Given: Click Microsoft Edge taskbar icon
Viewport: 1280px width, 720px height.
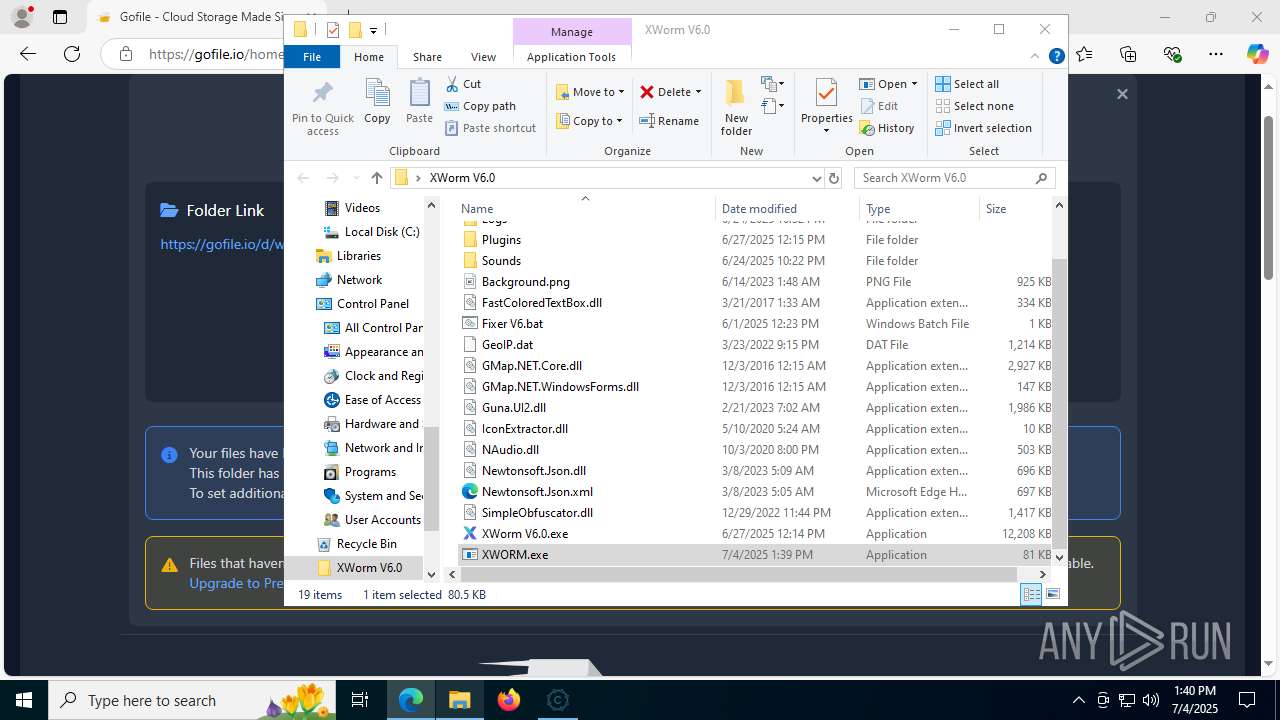Looking at the screenshot, I should click(411, 700).
